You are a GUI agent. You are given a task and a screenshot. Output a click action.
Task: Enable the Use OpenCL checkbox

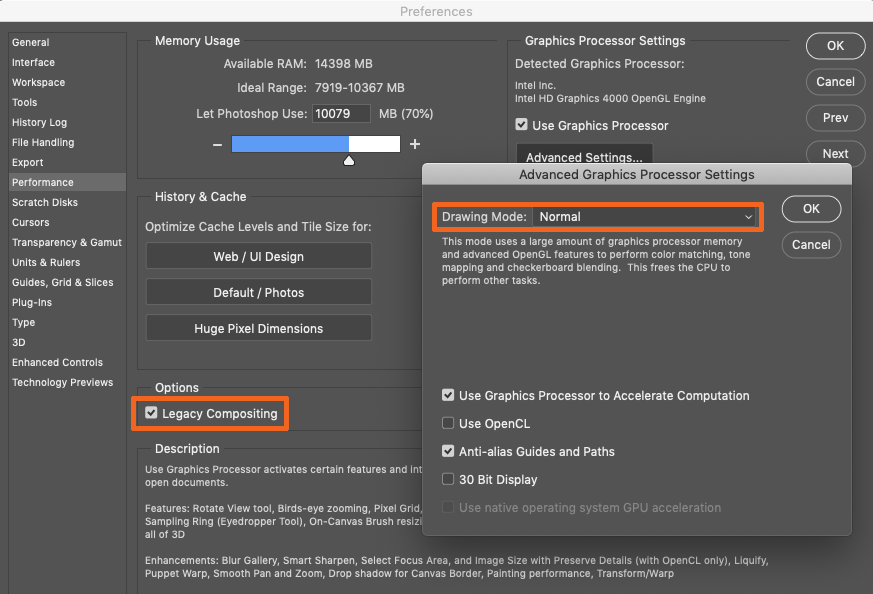[448, 423]
